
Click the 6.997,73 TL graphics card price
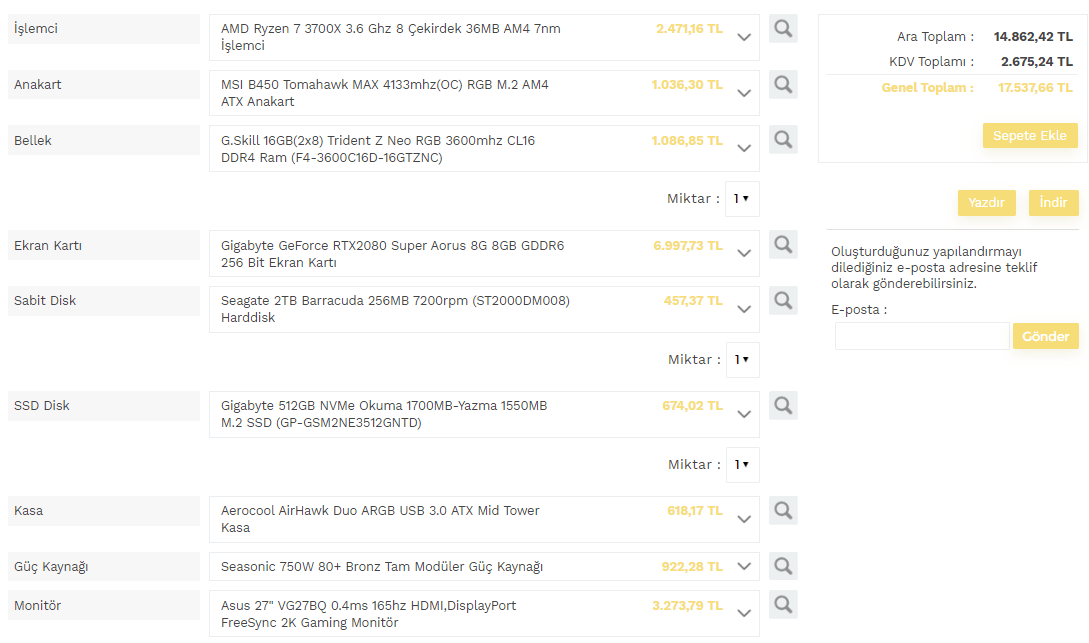tap(688, 245)
